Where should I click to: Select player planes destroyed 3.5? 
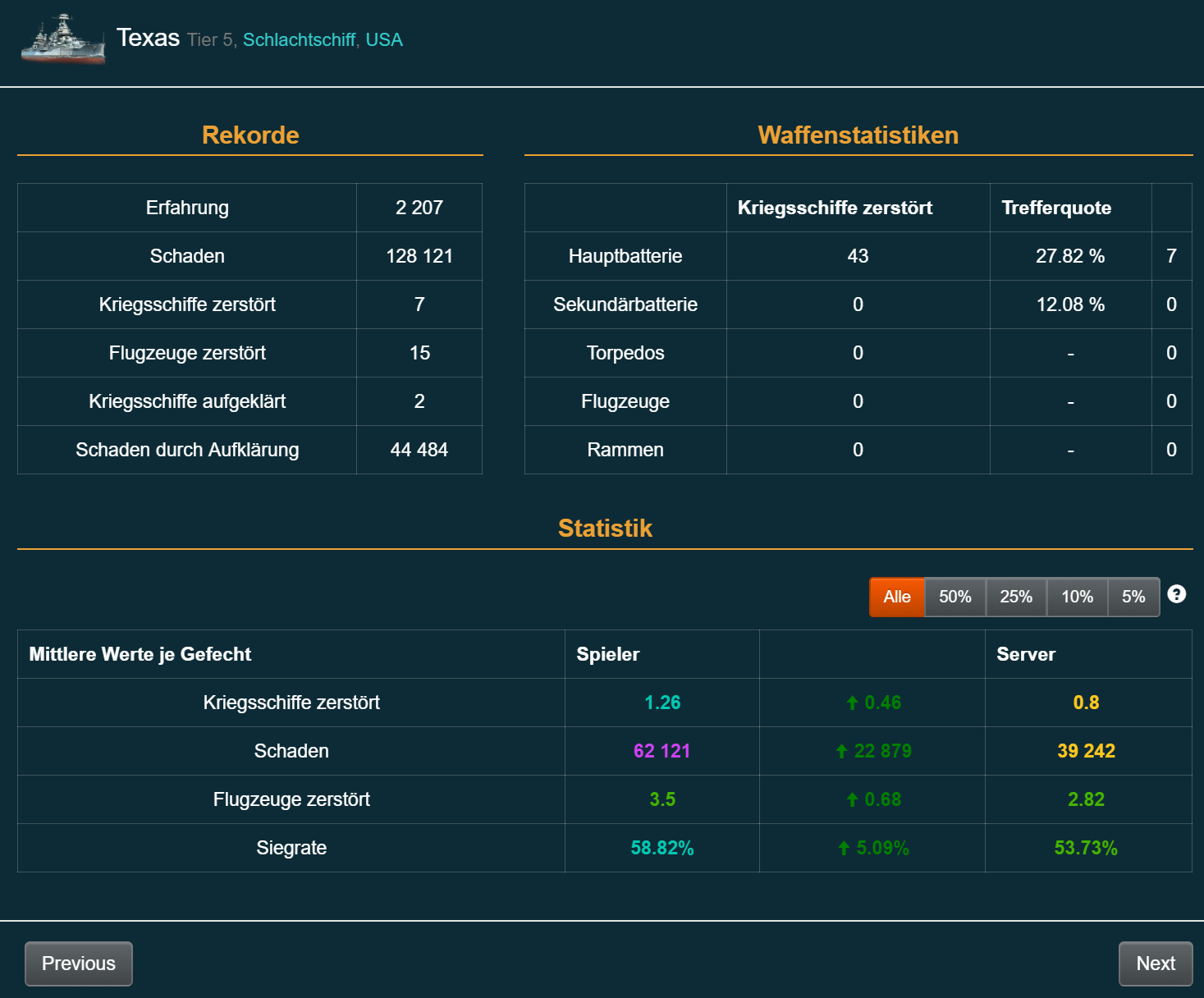[662, 799]
